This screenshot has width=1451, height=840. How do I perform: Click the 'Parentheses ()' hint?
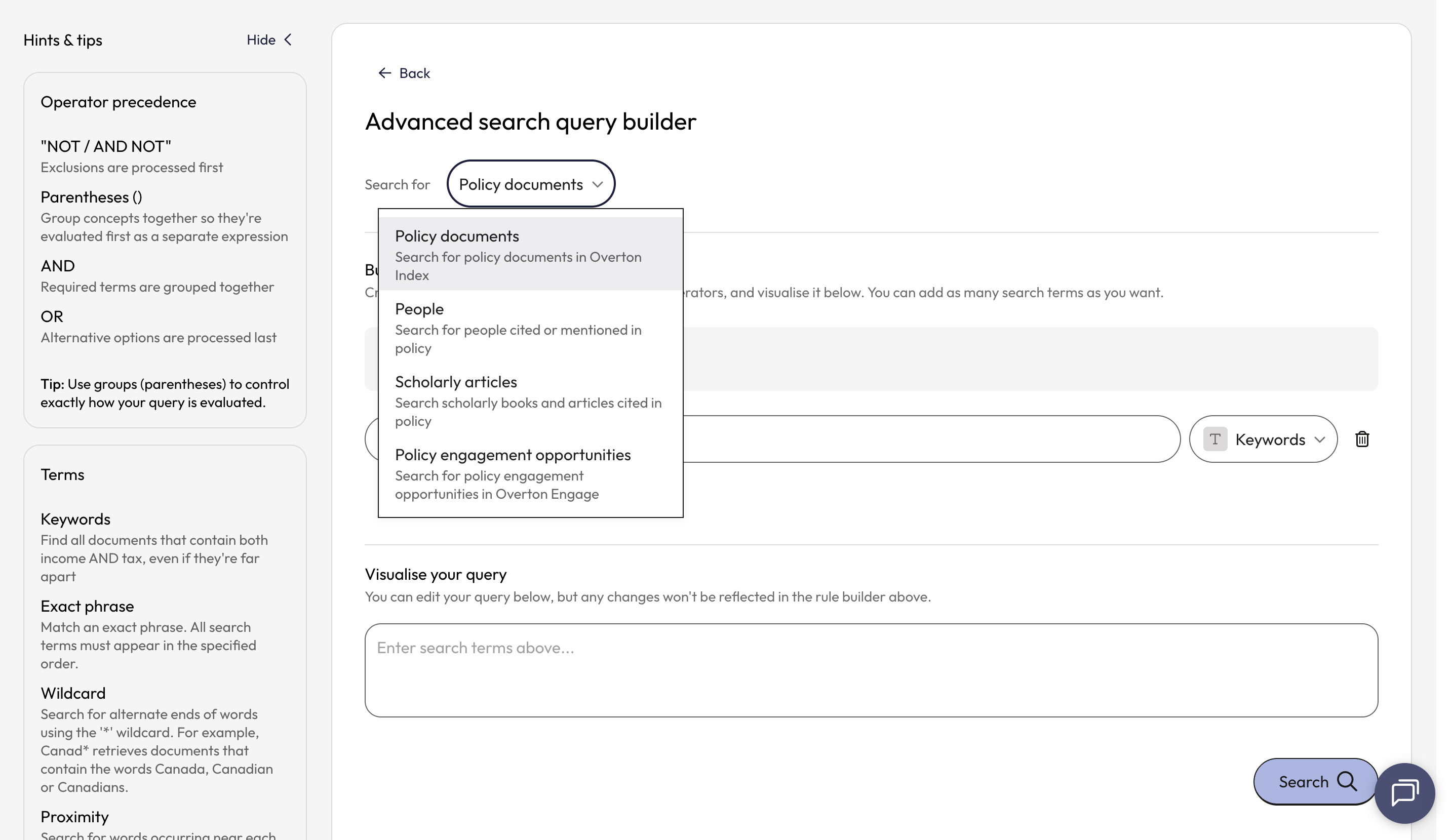tap(91, 197)
